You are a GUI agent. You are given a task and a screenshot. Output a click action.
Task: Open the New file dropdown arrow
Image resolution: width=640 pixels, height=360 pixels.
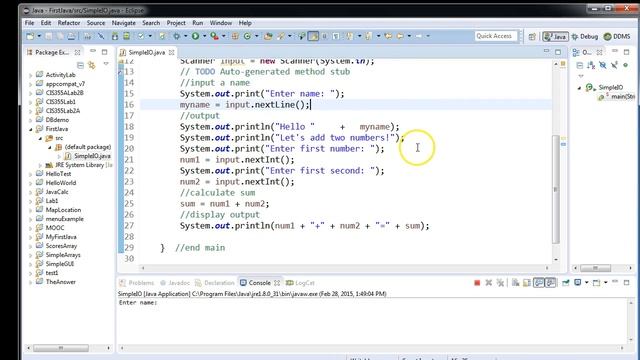[39, 36]
